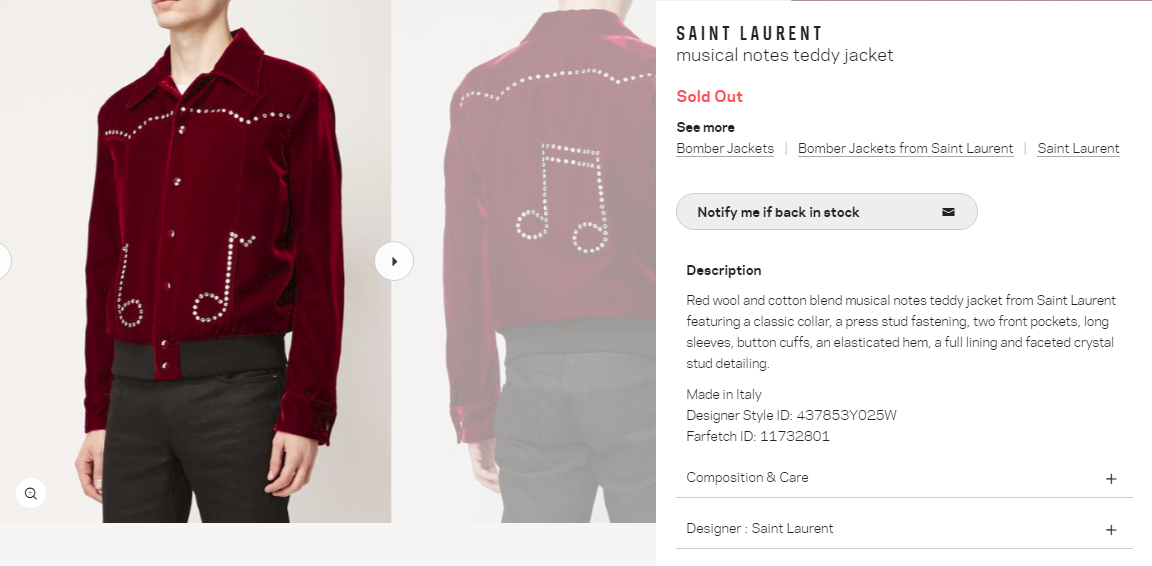Click Notify me if back in stock

(x=827, y=212)
